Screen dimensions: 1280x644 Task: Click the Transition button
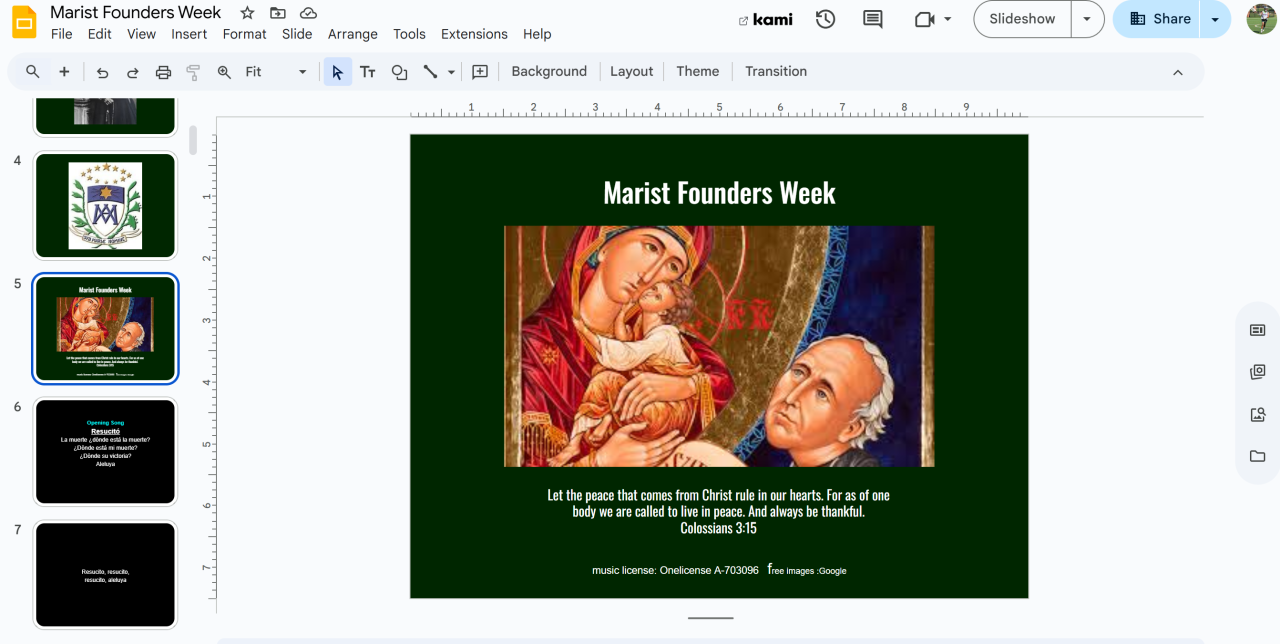click(775, 71)
